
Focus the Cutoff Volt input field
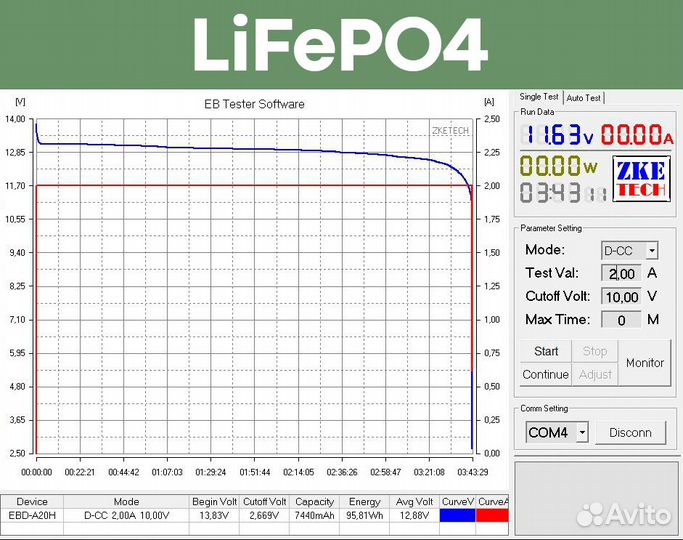point(621,297)
